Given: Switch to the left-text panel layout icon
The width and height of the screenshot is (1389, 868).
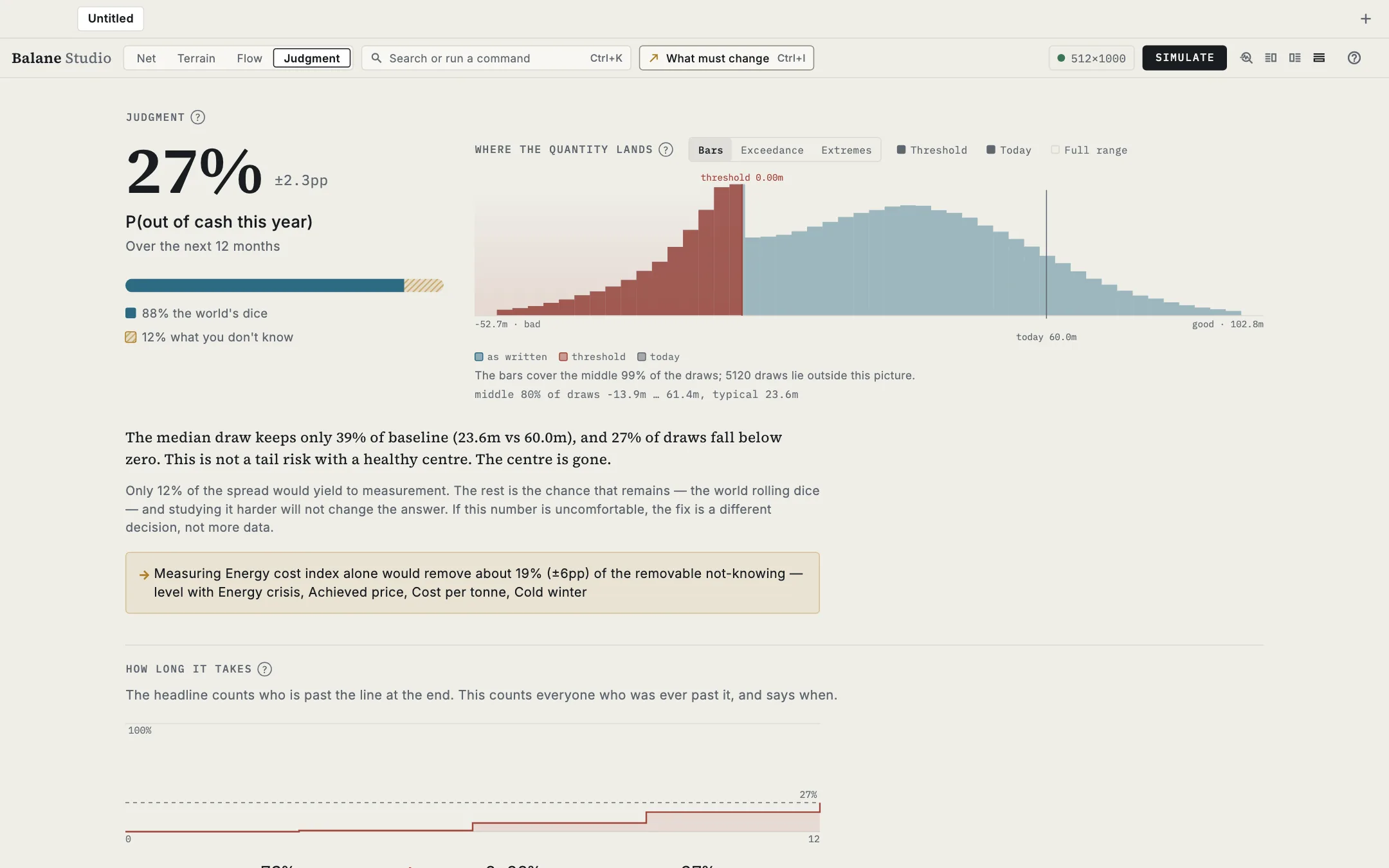Looking at the screenshot, I should (x=1271, y=58).
